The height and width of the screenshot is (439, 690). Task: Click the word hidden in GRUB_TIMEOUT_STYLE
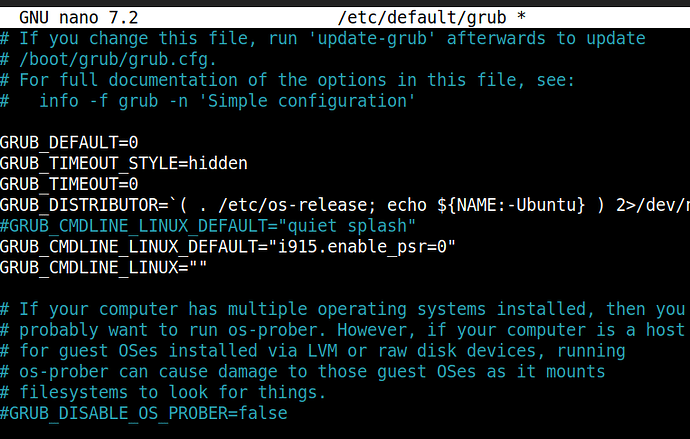coord(218,163)
